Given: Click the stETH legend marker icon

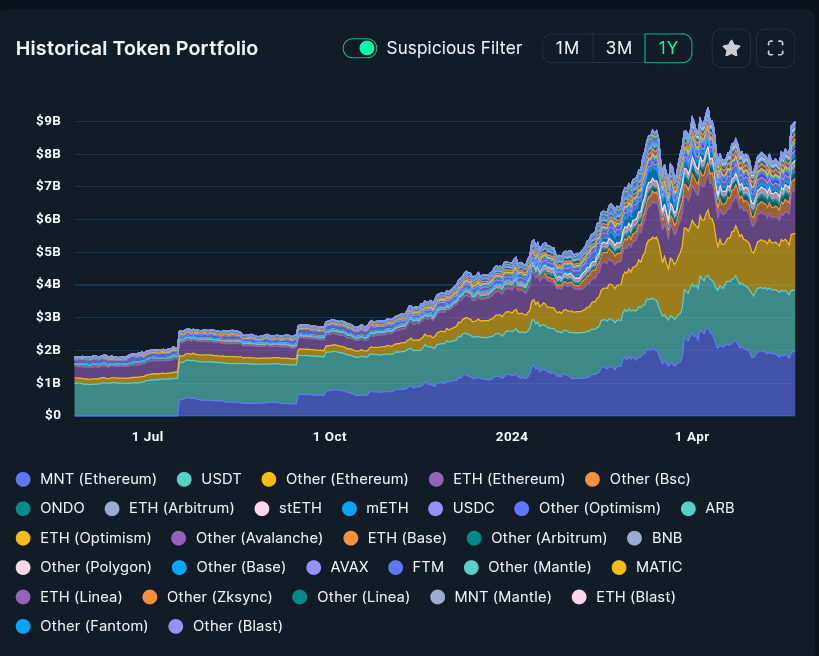Looking at the screenshot, I should tap(263, 508).
